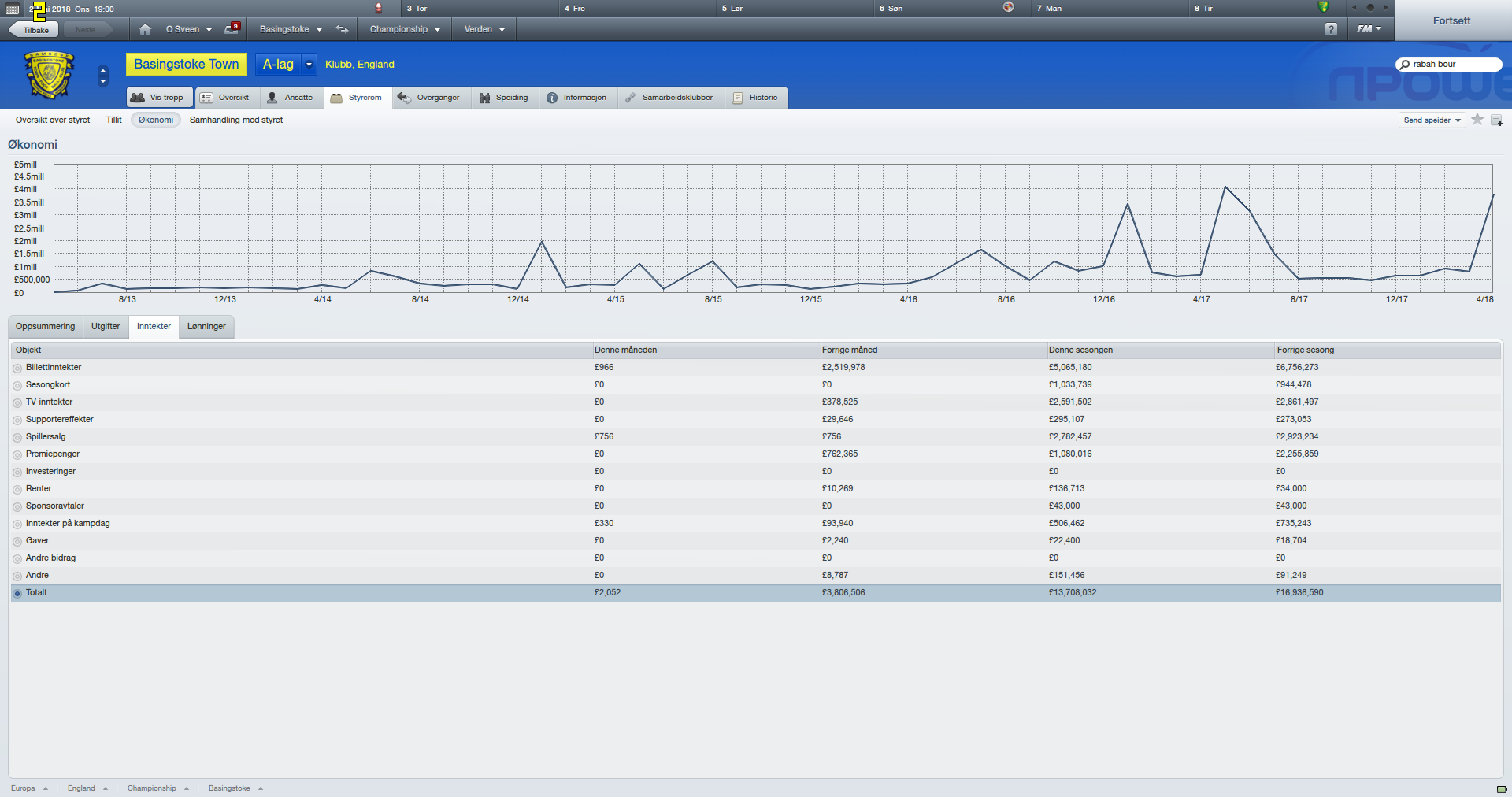Screen dimensions: 1512x797
Task: Open the Send speider dropdown
Action: [x=1432, y=120]
